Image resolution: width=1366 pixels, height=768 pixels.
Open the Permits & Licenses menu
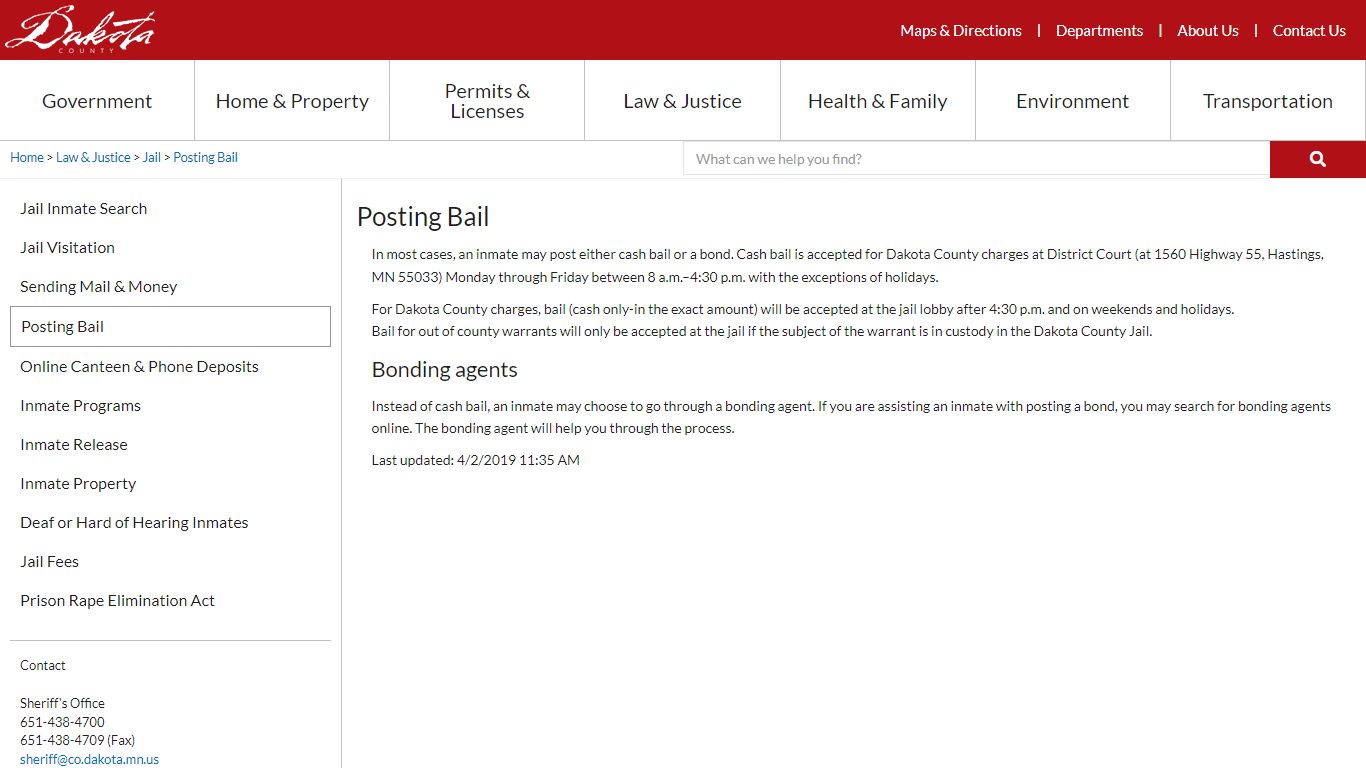click(487, 101)
